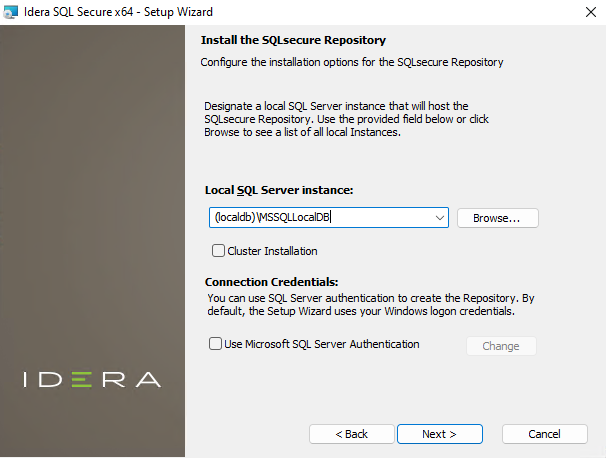Go to the previous step with Back

[351, 434]
